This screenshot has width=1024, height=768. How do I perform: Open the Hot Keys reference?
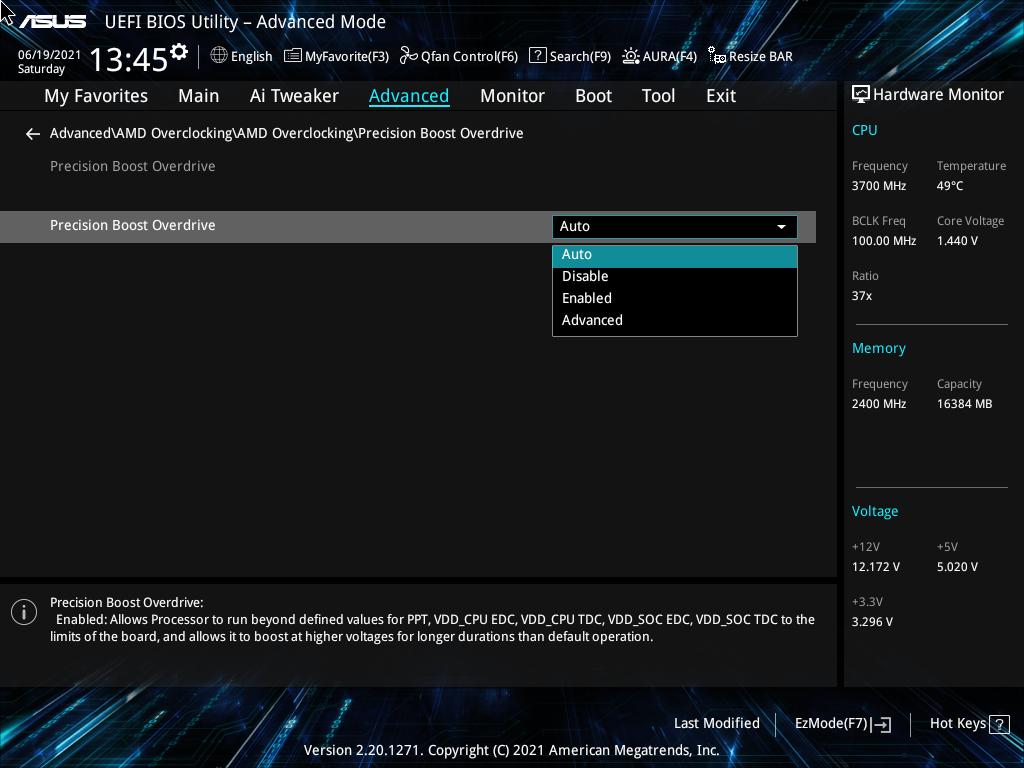point(966,723)
